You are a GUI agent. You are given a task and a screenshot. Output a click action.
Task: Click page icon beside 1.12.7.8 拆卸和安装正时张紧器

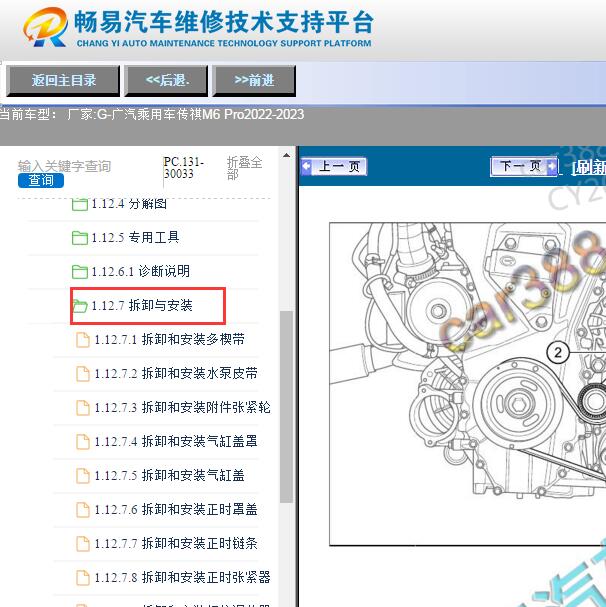tap(83, 578)
